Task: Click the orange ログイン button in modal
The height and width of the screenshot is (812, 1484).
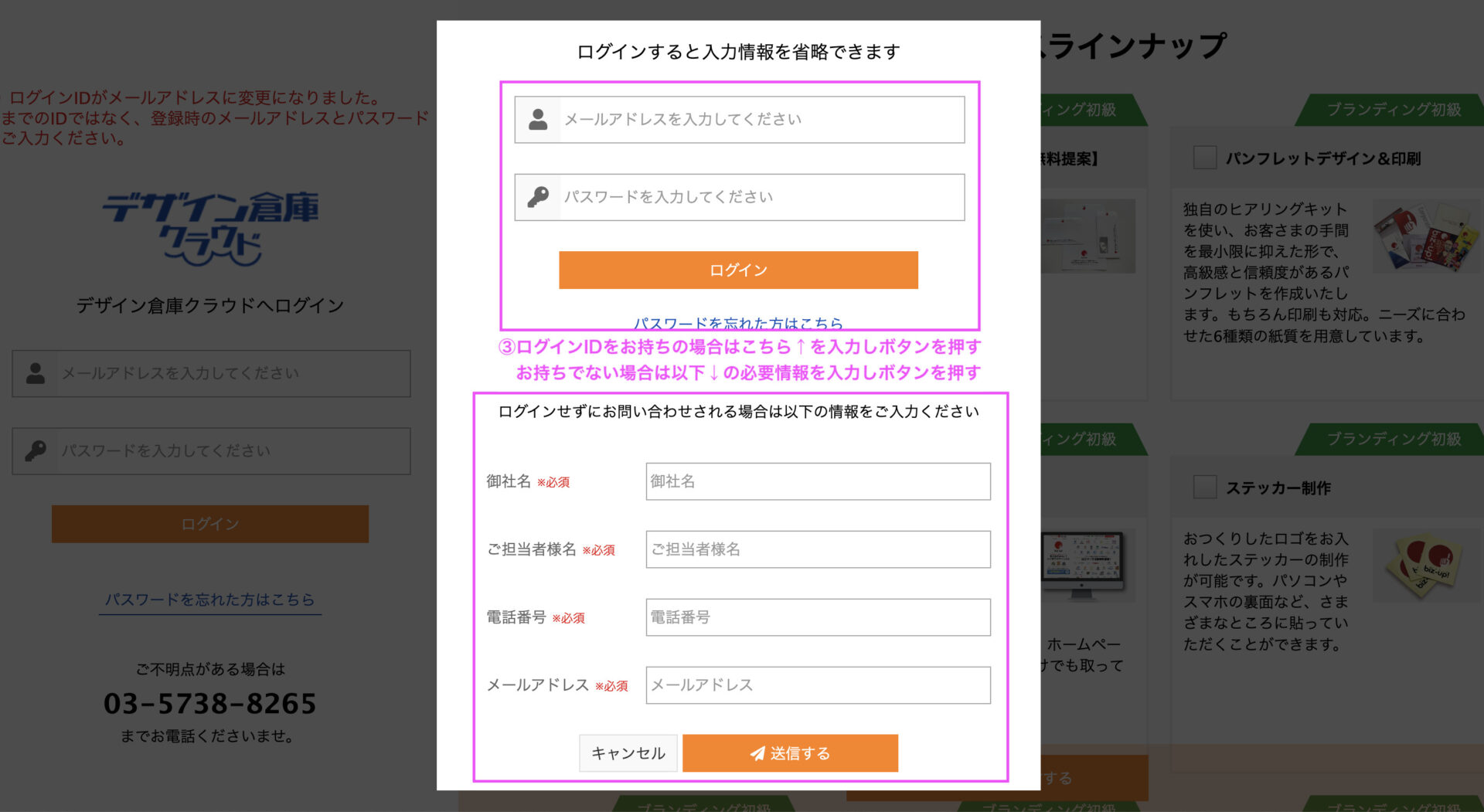Action: coord(738,270)
